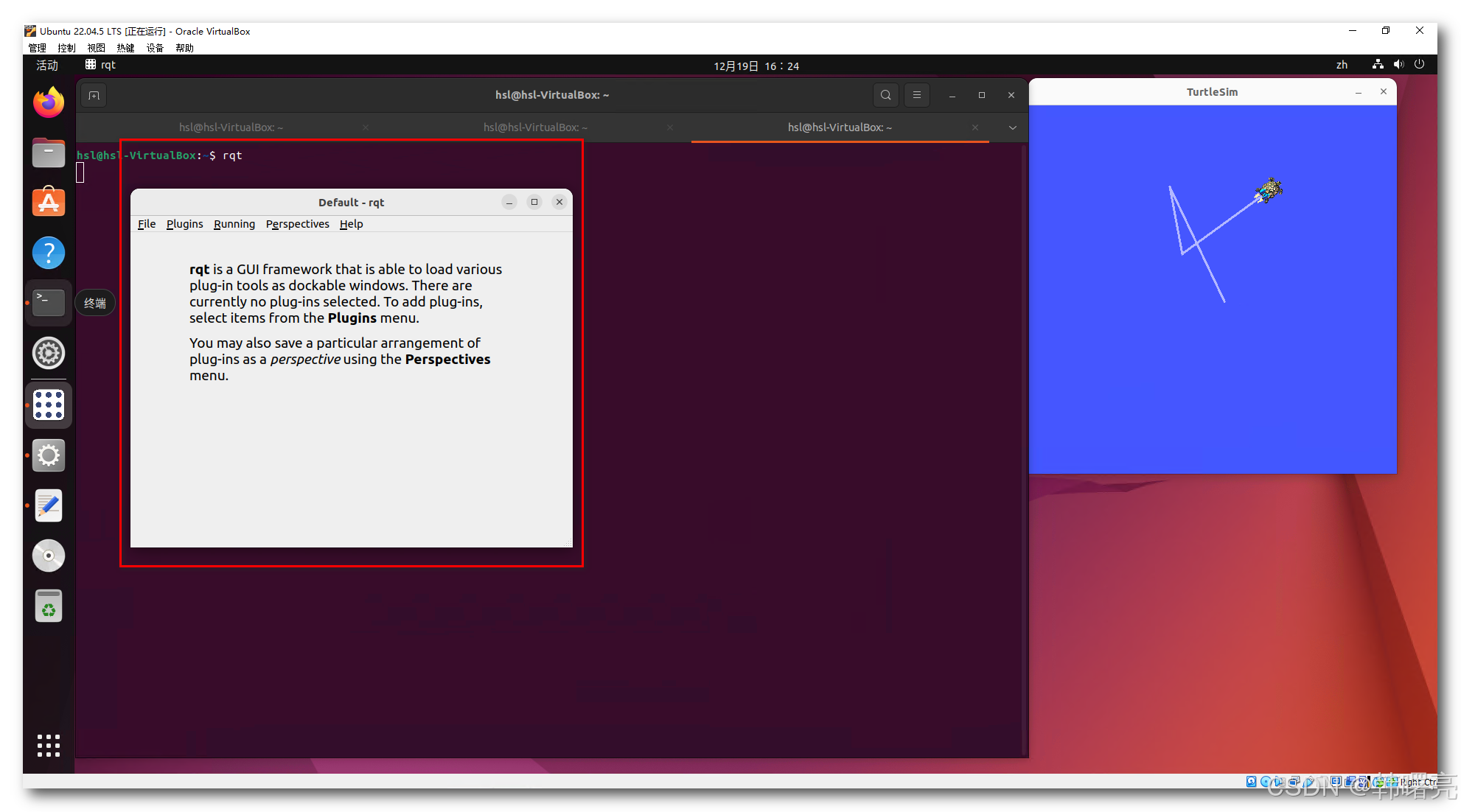The image size is (1461, 812).
Task: Switch to the first terminal tab
Action: click(231, 127)
